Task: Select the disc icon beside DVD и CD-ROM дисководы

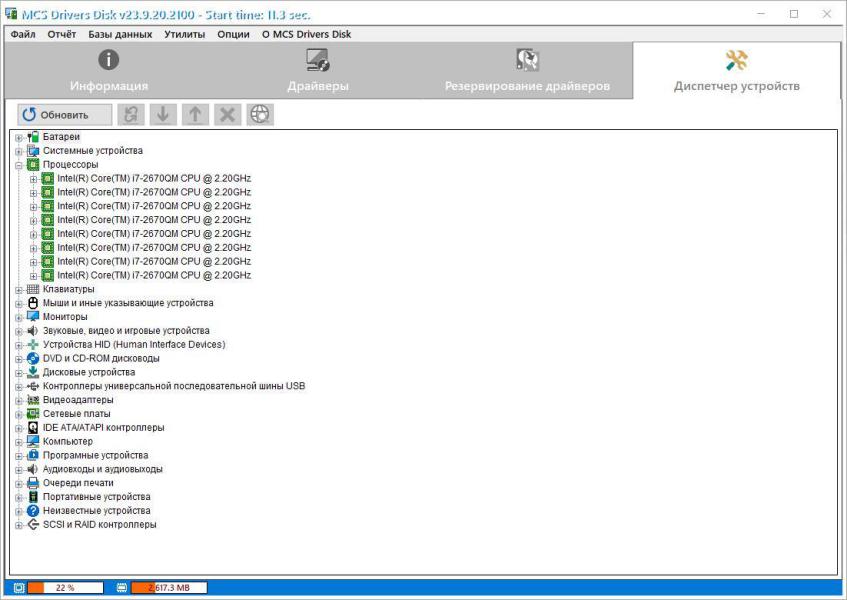Action: click(33, 358)
